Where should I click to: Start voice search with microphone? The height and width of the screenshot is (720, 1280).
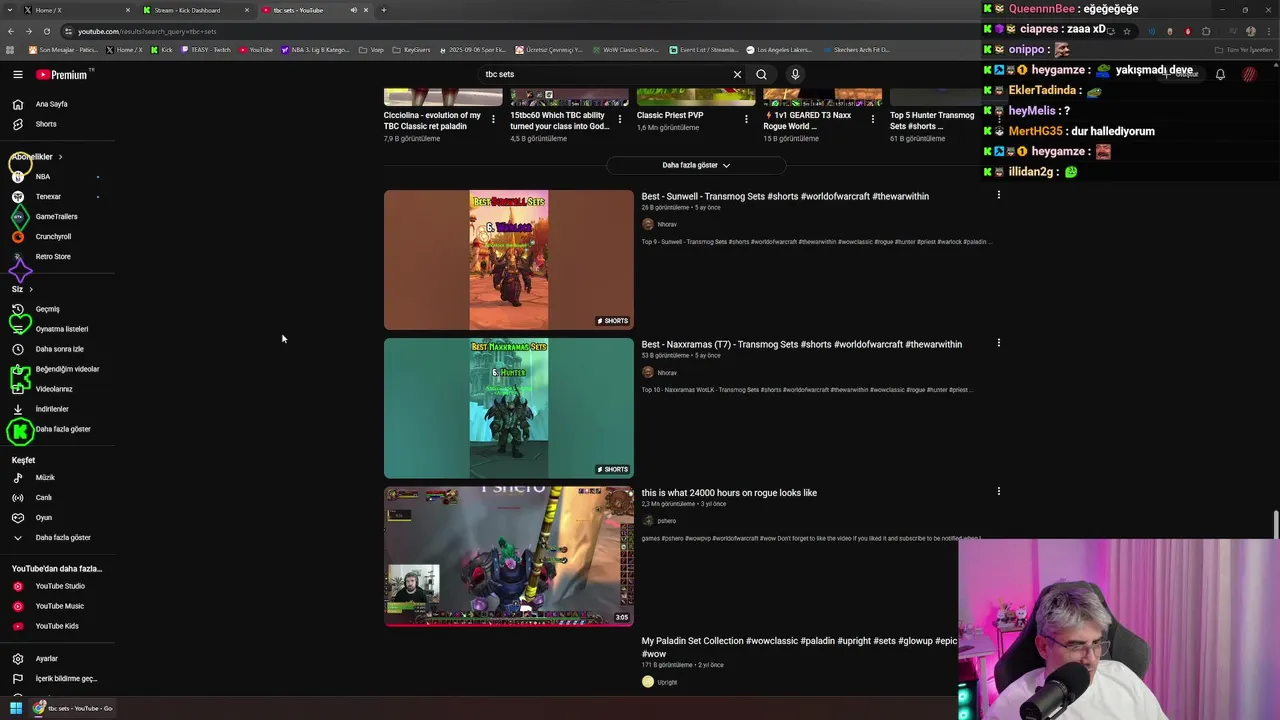click(x=795, y=74)
